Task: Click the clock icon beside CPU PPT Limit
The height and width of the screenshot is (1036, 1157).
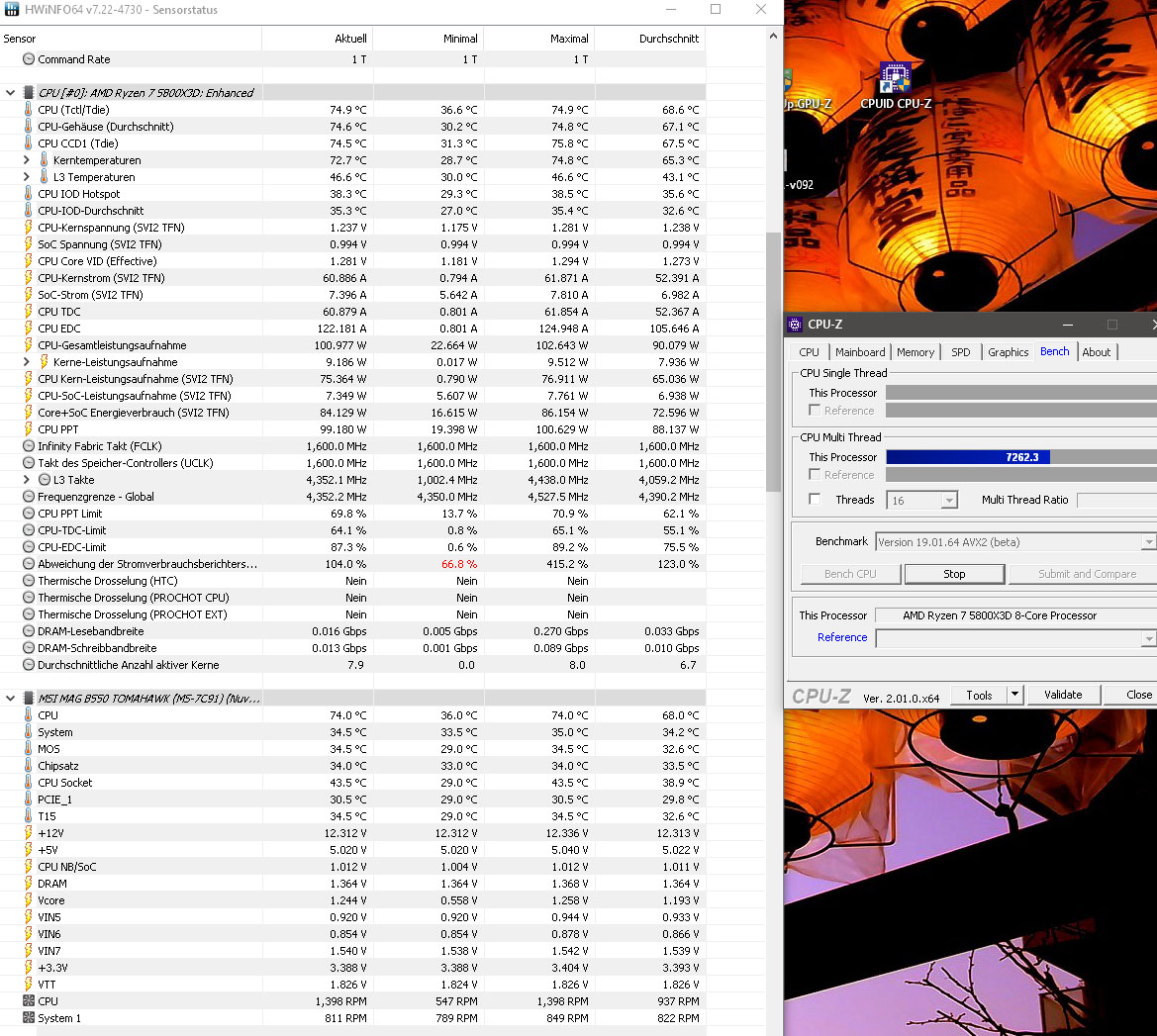Action: tap(28, 514)
